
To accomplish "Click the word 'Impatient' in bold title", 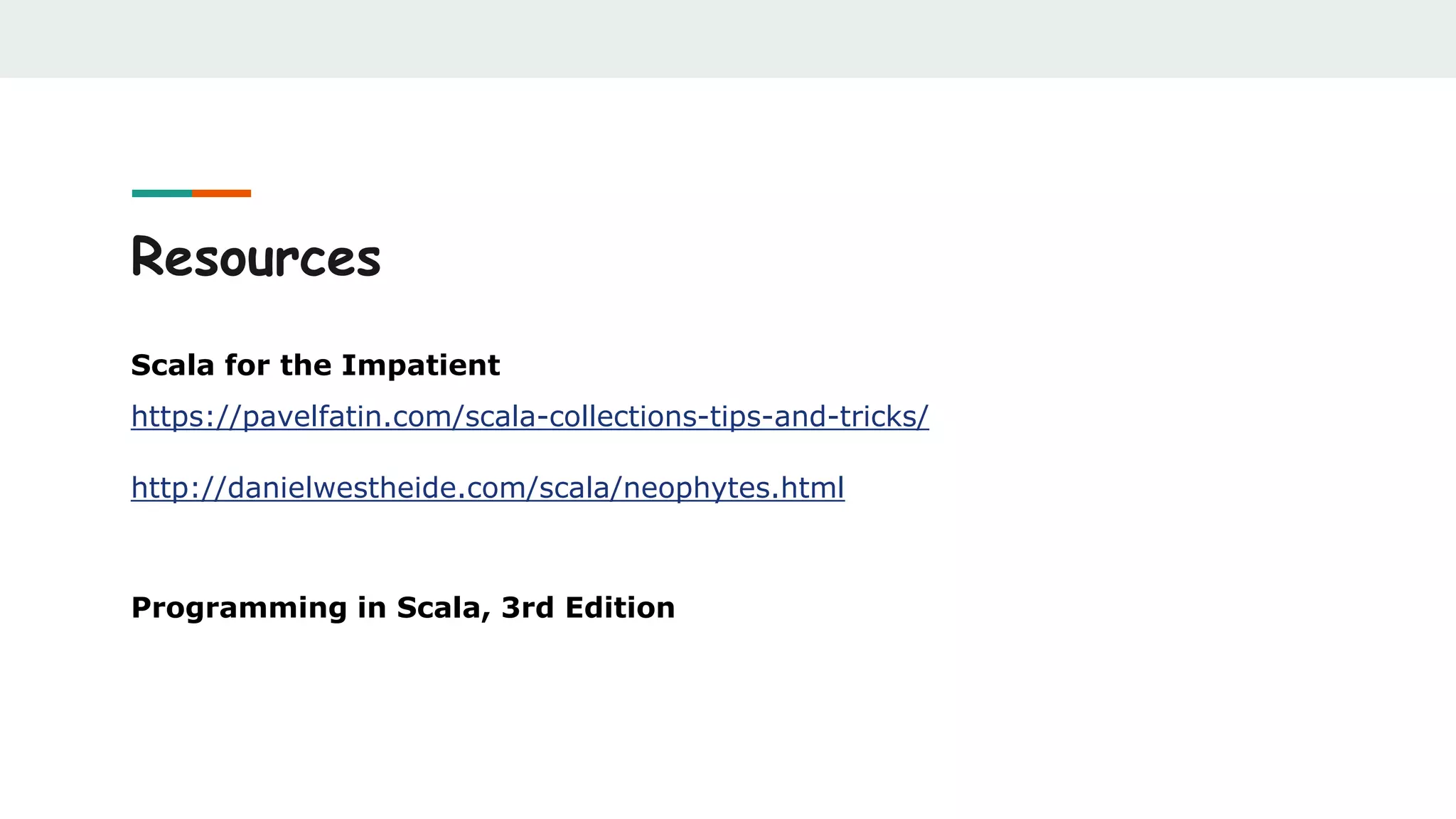I will click(x=421, y=365).
